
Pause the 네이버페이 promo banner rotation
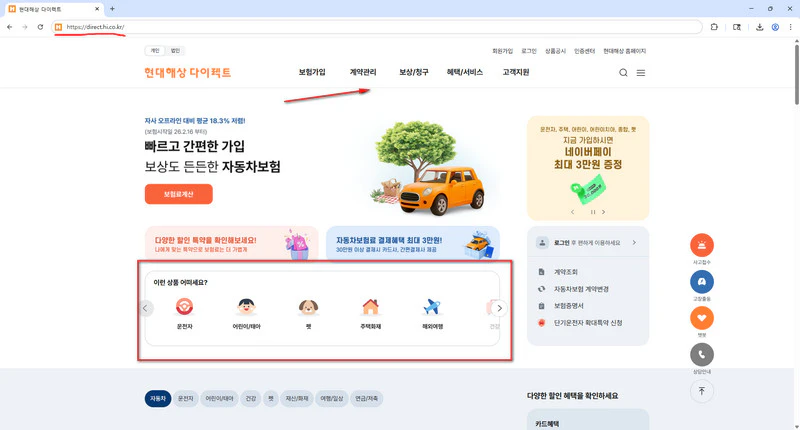point(593,212)
